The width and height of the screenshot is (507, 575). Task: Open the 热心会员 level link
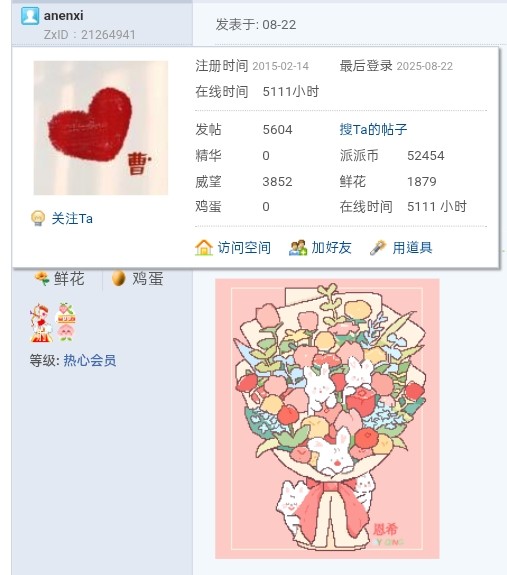pyautogui.click(x=90, y=360)
